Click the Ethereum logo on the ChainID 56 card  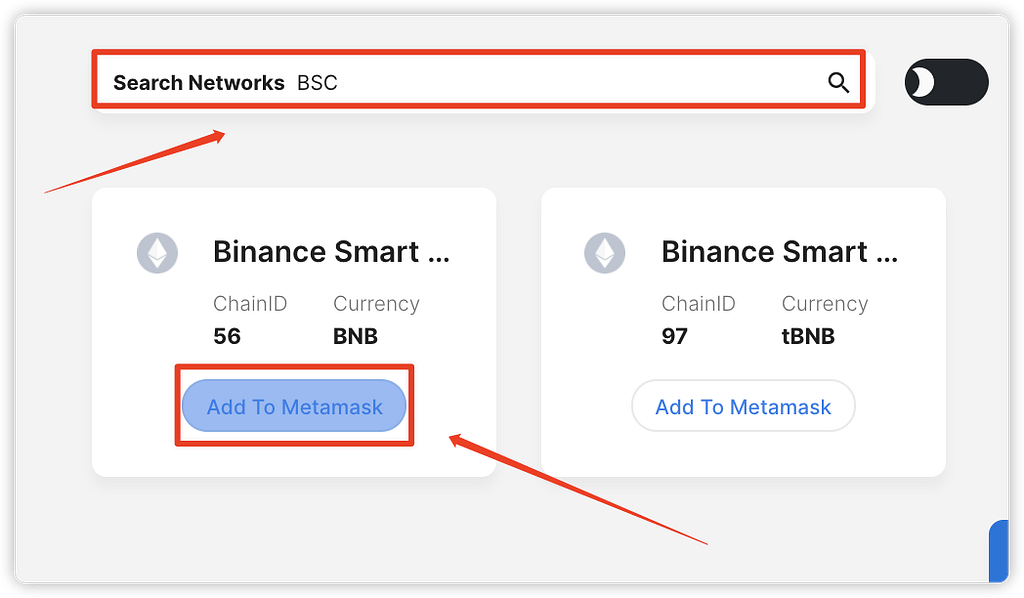157,253
